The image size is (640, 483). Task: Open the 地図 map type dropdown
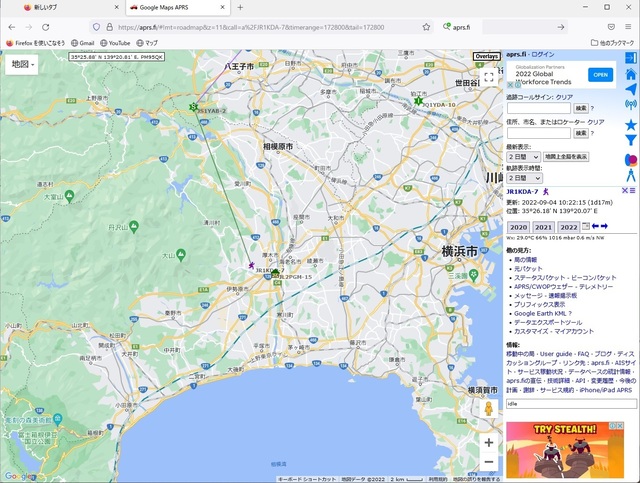click(22, 64)
